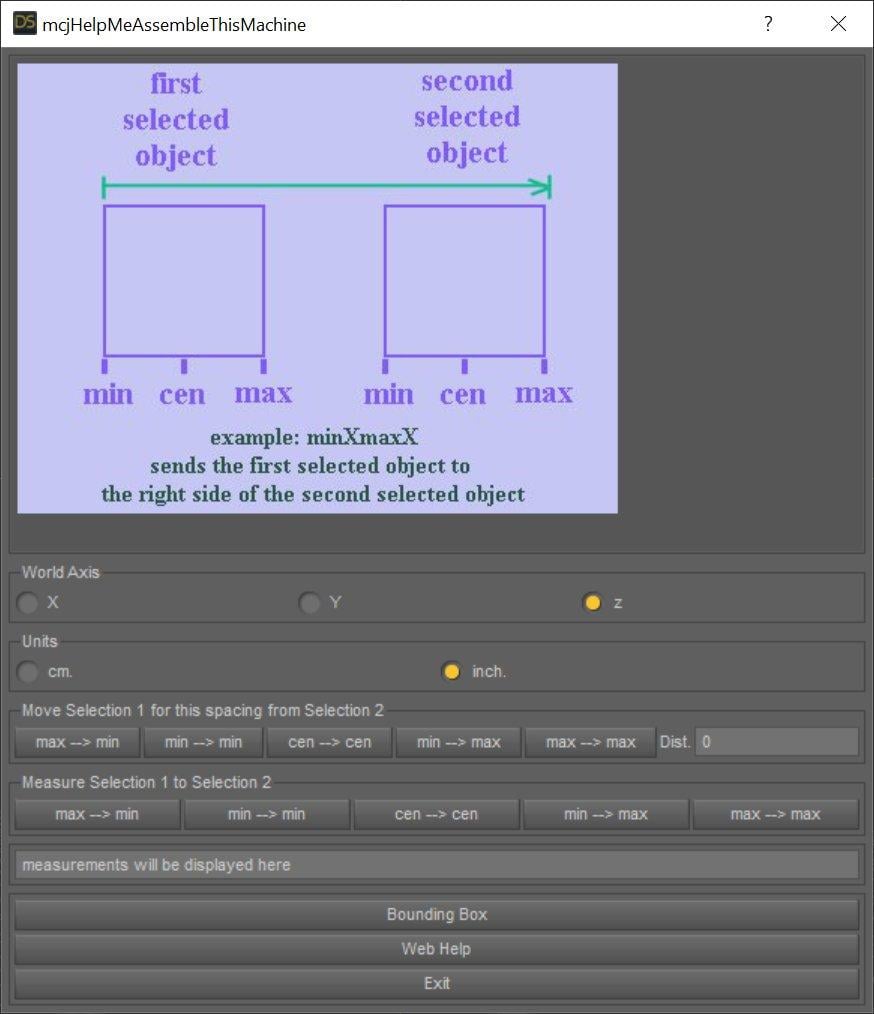Click the measurements display field

(x=436, y=865)
